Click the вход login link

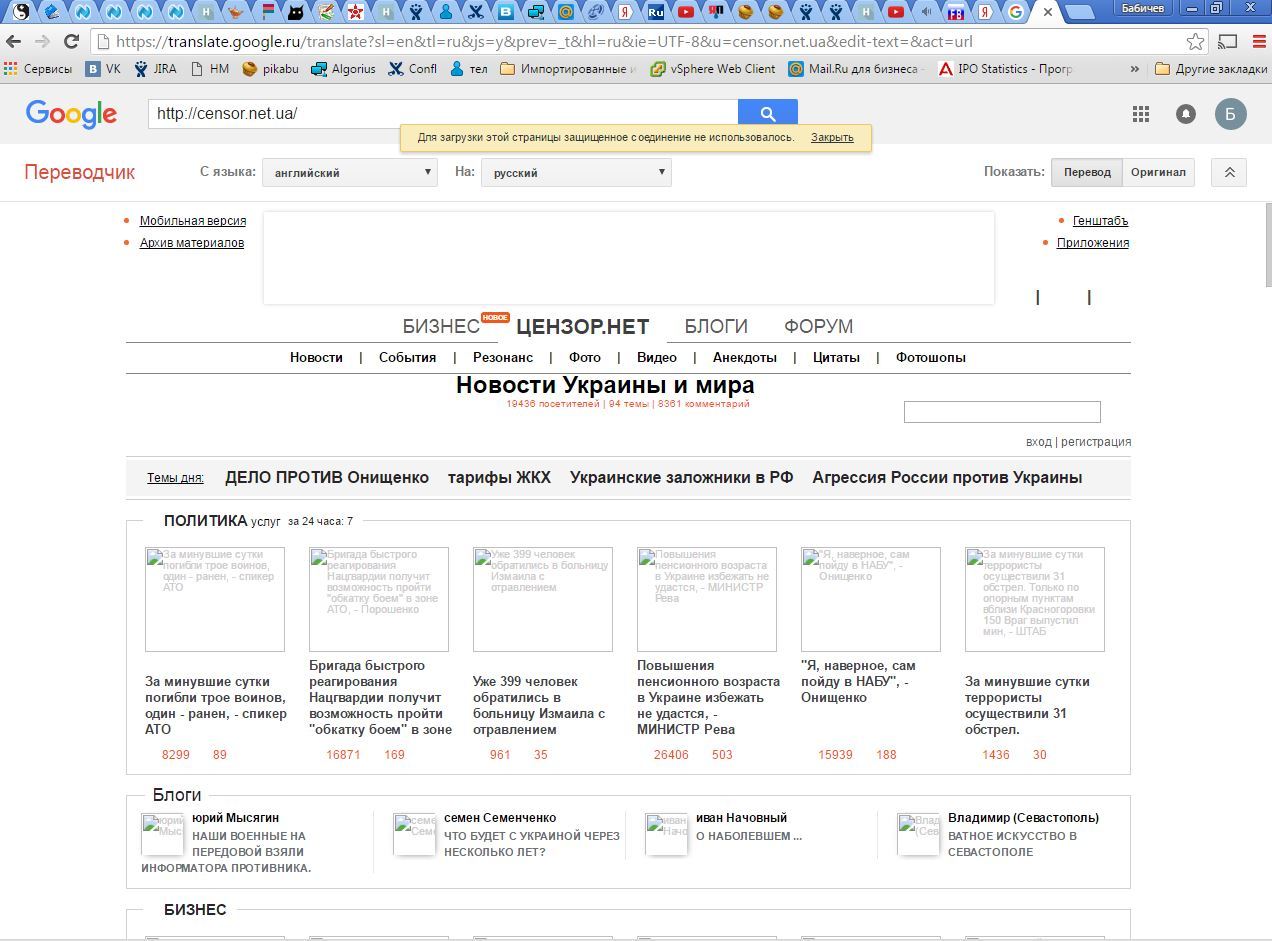1038,442
